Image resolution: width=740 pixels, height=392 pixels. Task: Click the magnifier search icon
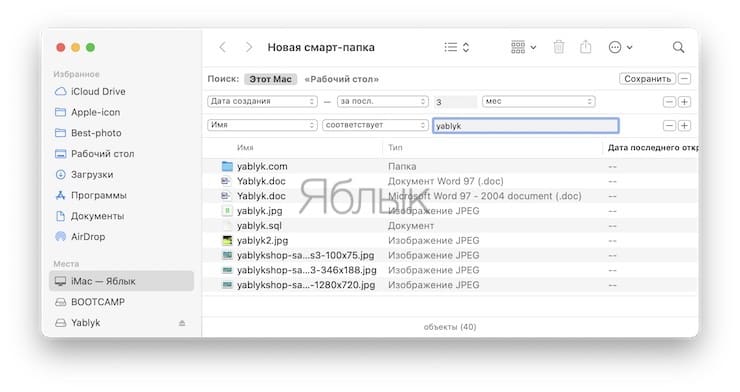pyautogui.click(x=678, y=47)
